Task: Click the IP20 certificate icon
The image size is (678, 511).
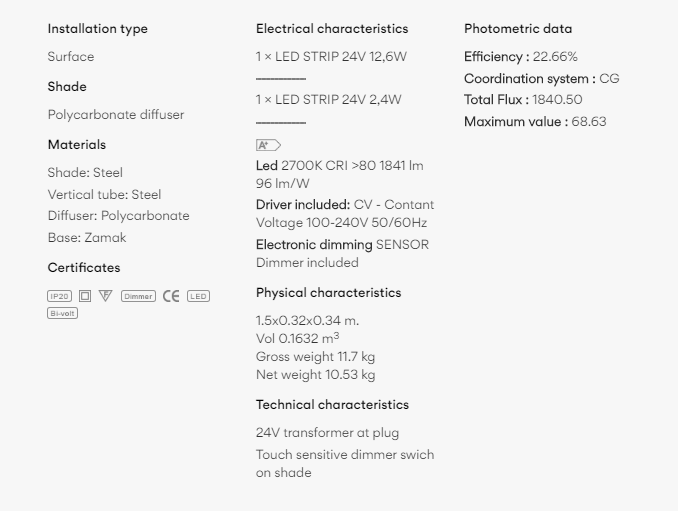Action: click(60, 296)
